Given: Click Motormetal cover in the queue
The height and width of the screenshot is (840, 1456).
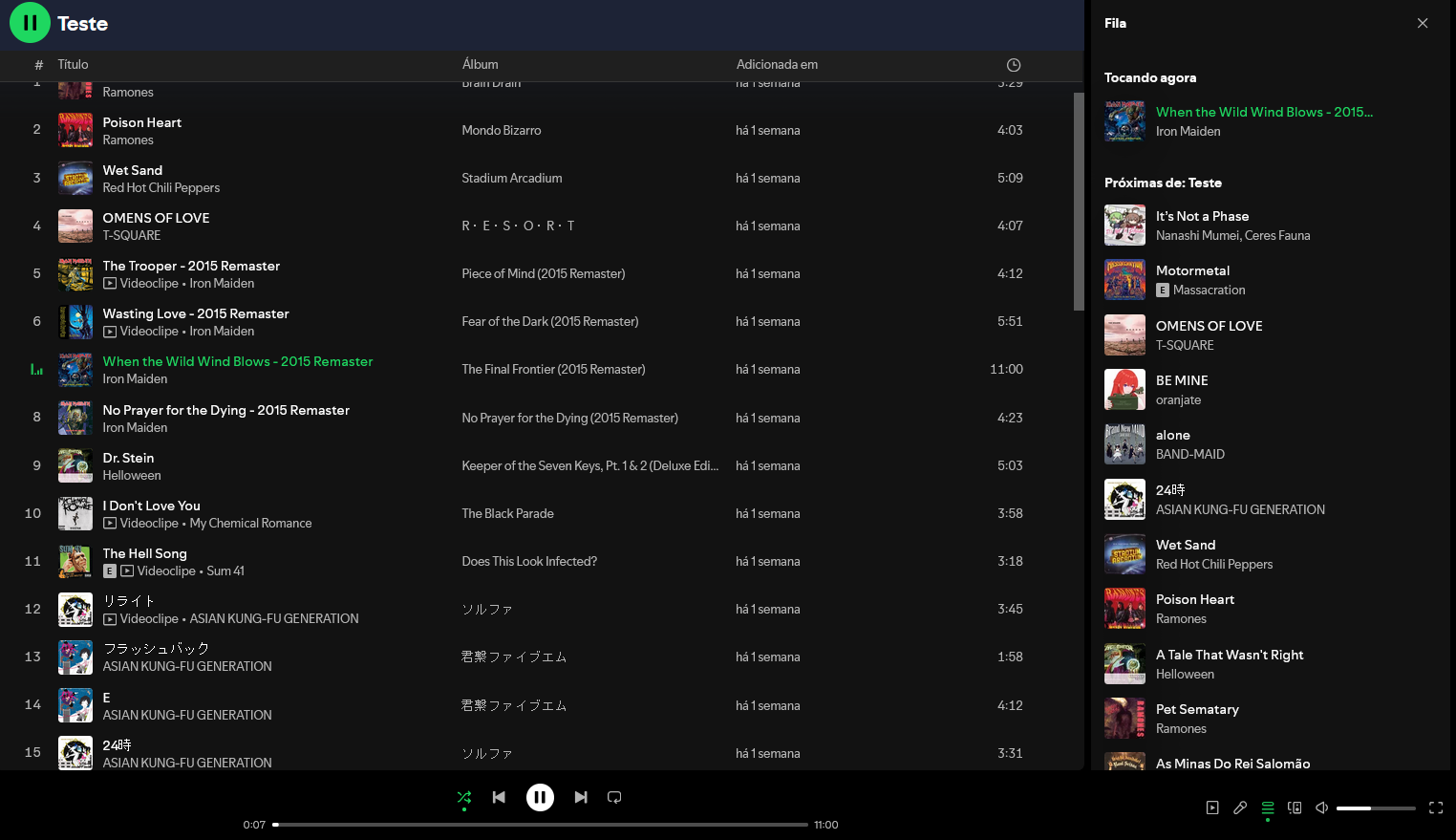Looking at the screenshot, I should click(x=1124, y=280).
